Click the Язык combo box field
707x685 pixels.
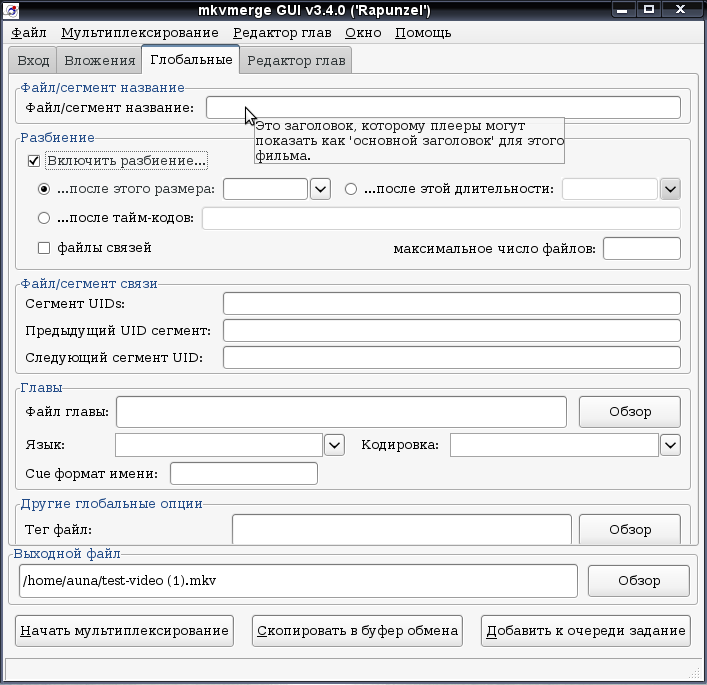tap(219, 445)
